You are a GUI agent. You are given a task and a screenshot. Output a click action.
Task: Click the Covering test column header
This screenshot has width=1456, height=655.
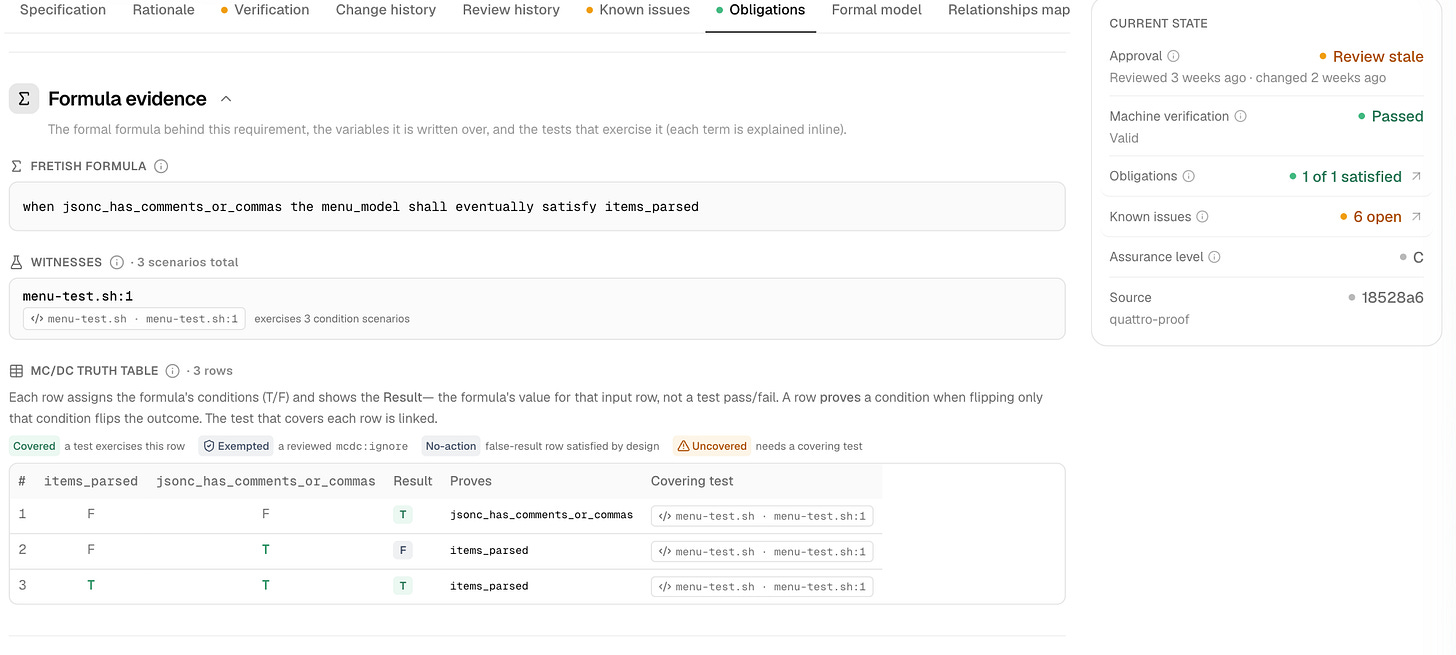[692, 481]
